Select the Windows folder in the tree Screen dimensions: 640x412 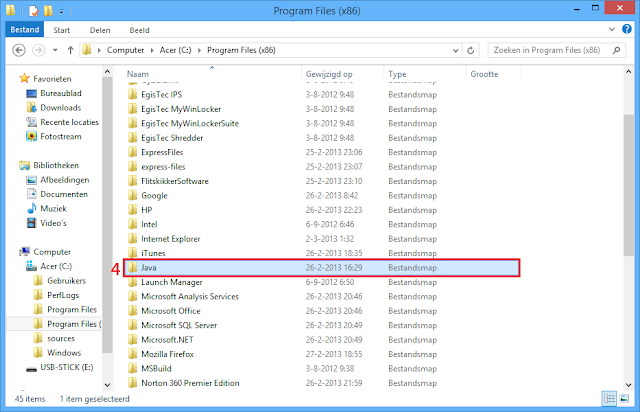(x=64, y=353)
